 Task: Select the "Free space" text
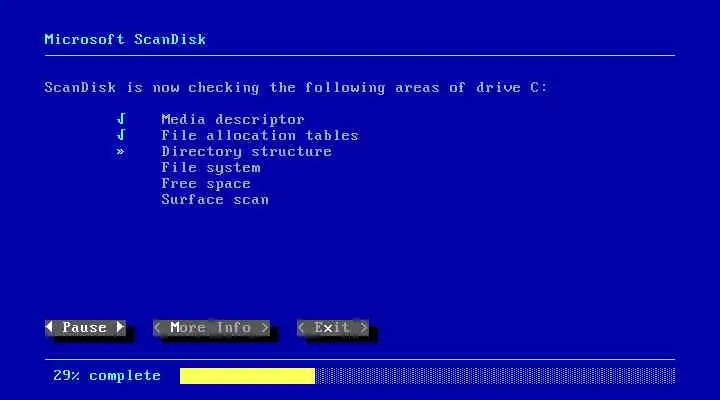[206, 184]
